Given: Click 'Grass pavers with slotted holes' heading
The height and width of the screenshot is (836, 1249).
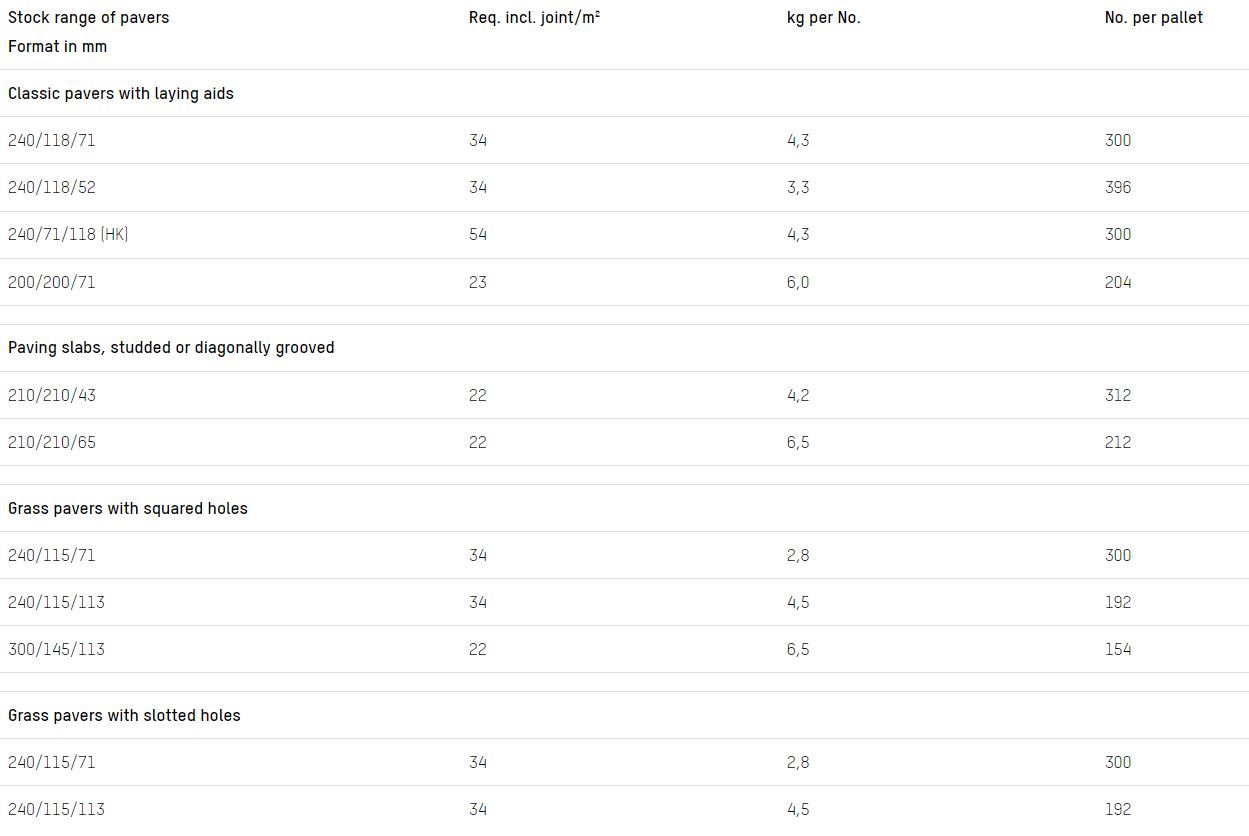Looking at the screenshot, I should click(124, 715).
